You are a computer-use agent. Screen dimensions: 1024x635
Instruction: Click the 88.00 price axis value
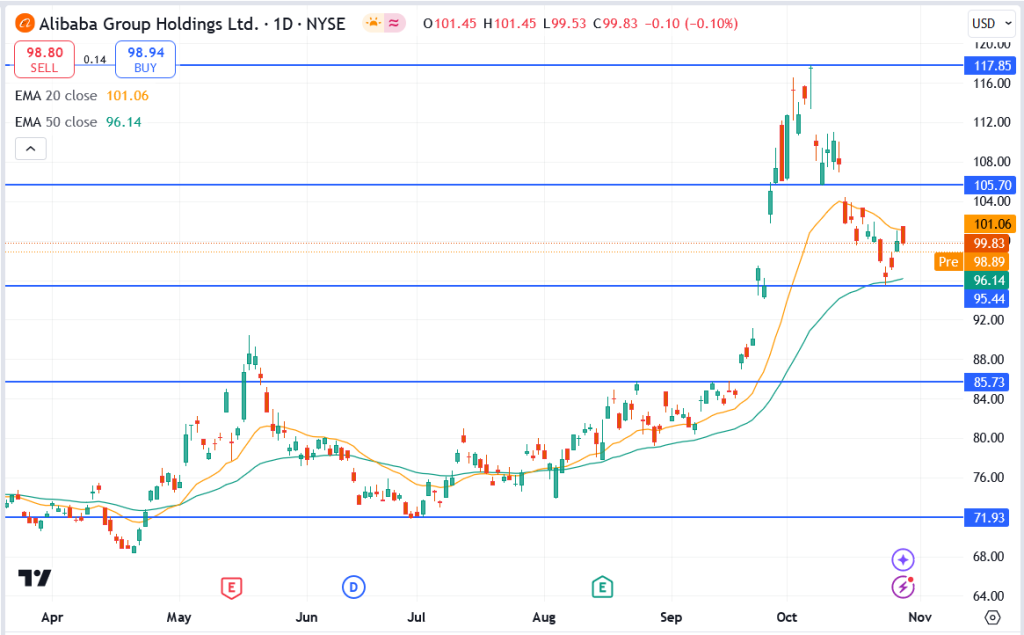(x=991, y=359)
